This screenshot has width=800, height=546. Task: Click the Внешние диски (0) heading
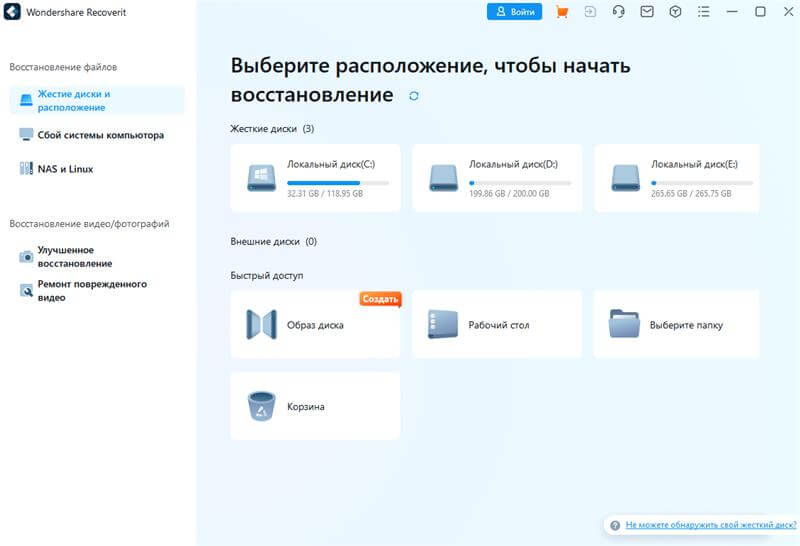coord(273,241)
